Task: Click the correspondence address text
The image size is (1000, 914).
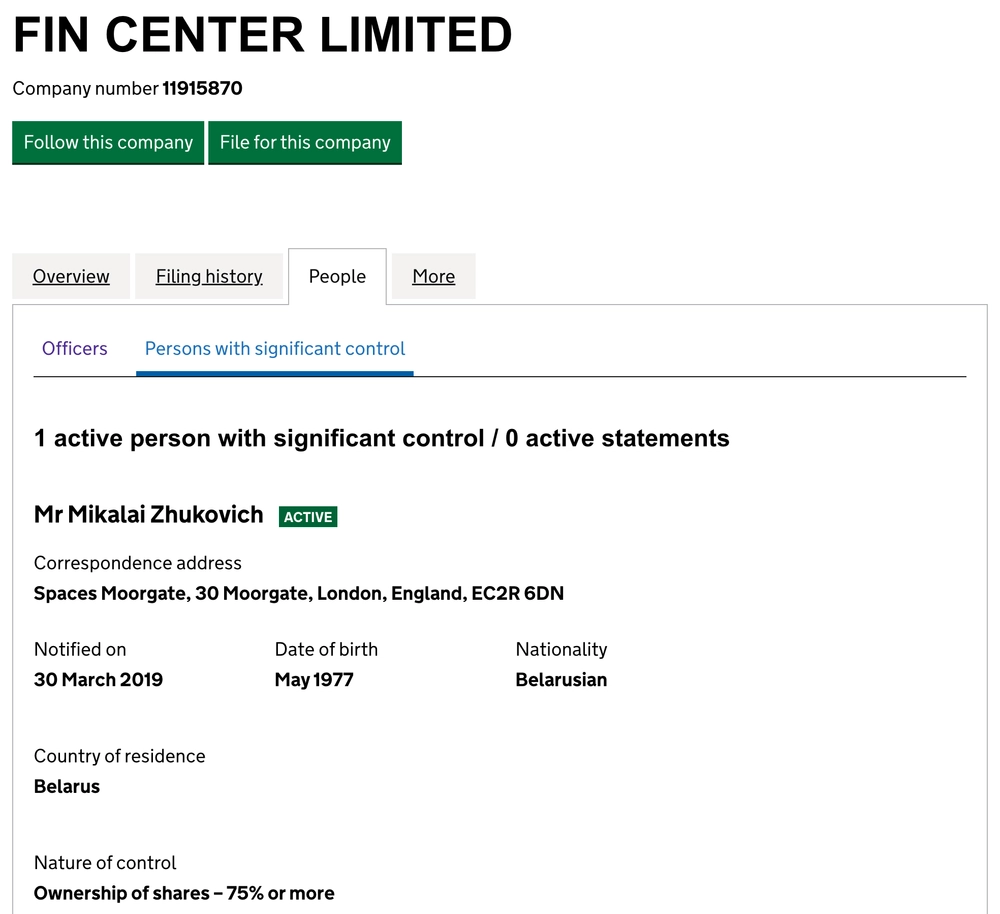Action: tap(298, 593)
